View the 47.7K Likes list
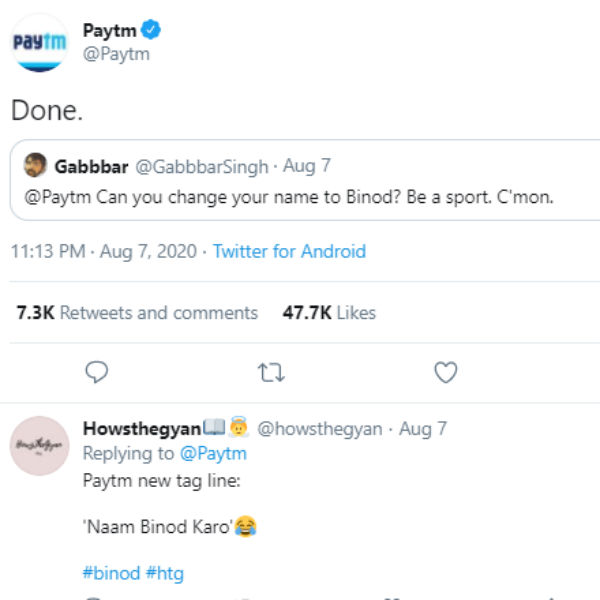 (329, 313)
